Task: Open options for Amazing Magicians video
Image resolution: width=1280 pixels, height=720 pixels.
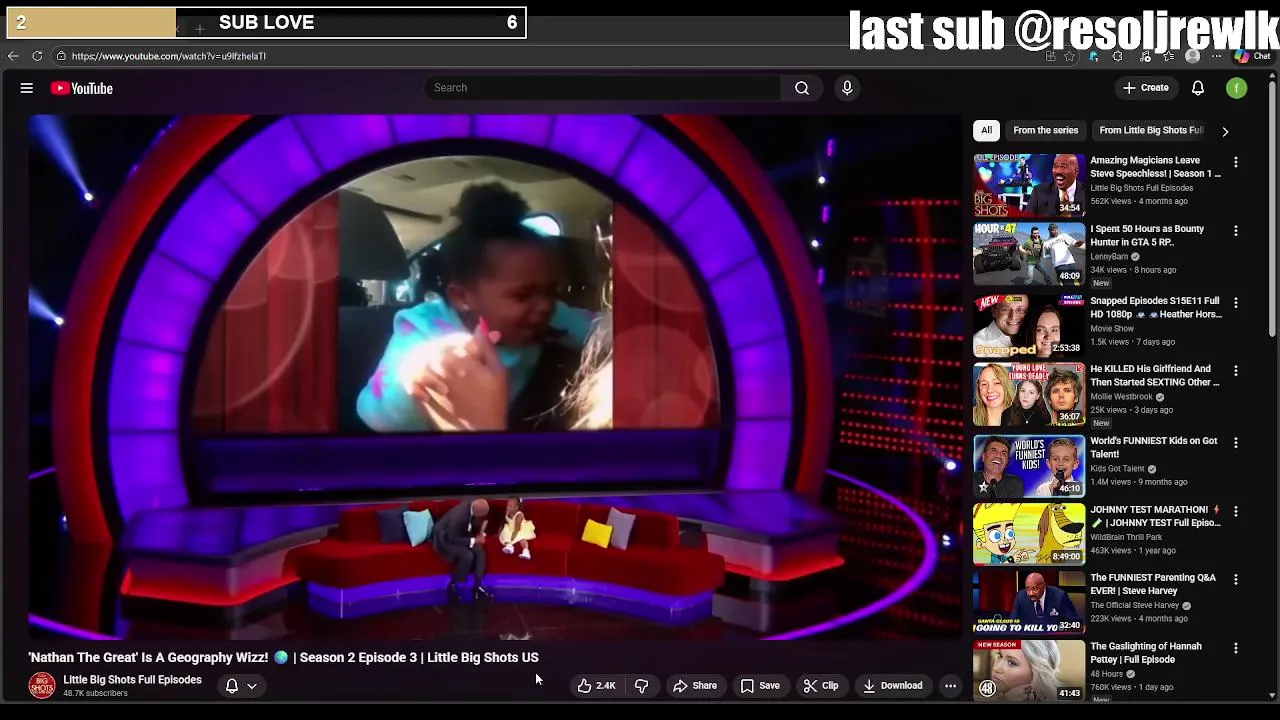Action: coord(1236,162)
